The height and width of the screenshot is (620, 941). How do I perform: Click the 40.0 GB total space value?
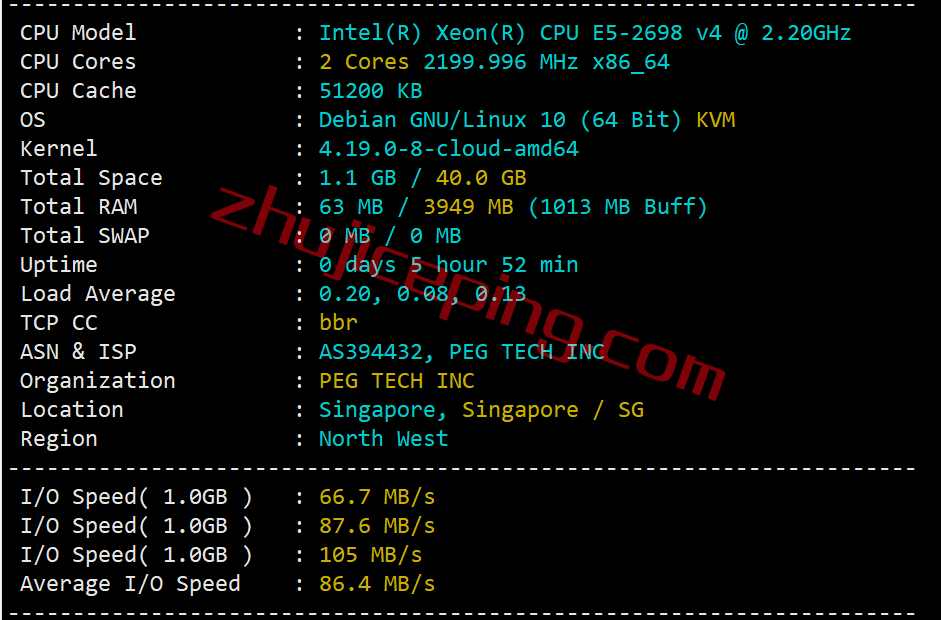[481, 178]
